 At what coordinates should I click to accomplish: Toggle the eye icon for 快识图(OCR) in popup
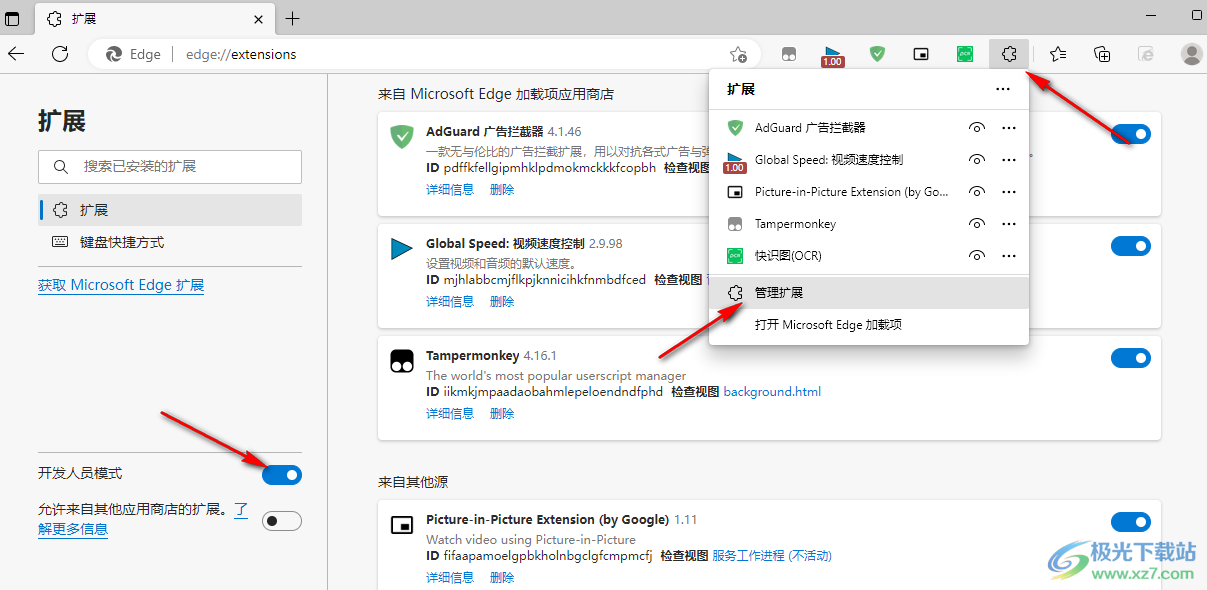click(x=978, y=256)
